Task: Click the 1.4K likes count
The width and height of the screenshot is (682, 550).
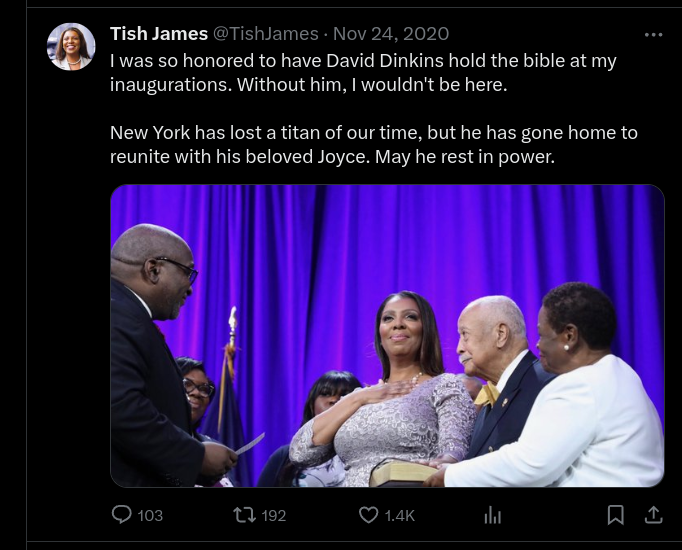Action: pyautogui.click(x=399, y=515)
